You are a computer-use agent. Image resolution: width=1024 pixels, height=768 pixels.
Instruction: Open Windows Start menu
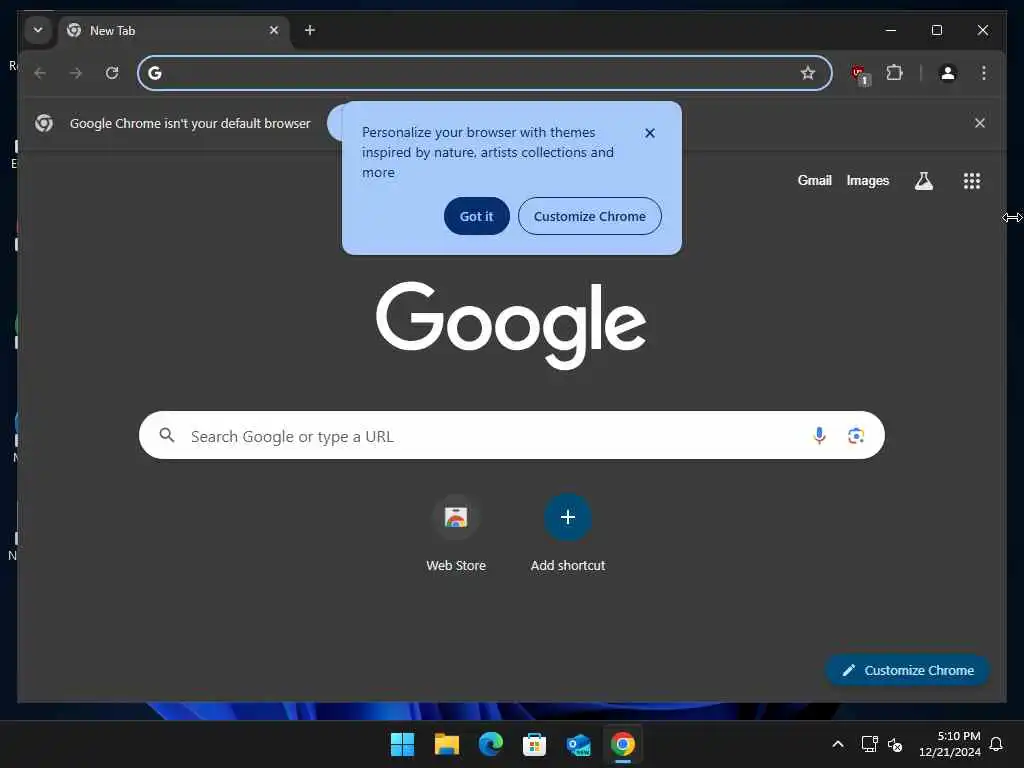click(x=402, y=744)
